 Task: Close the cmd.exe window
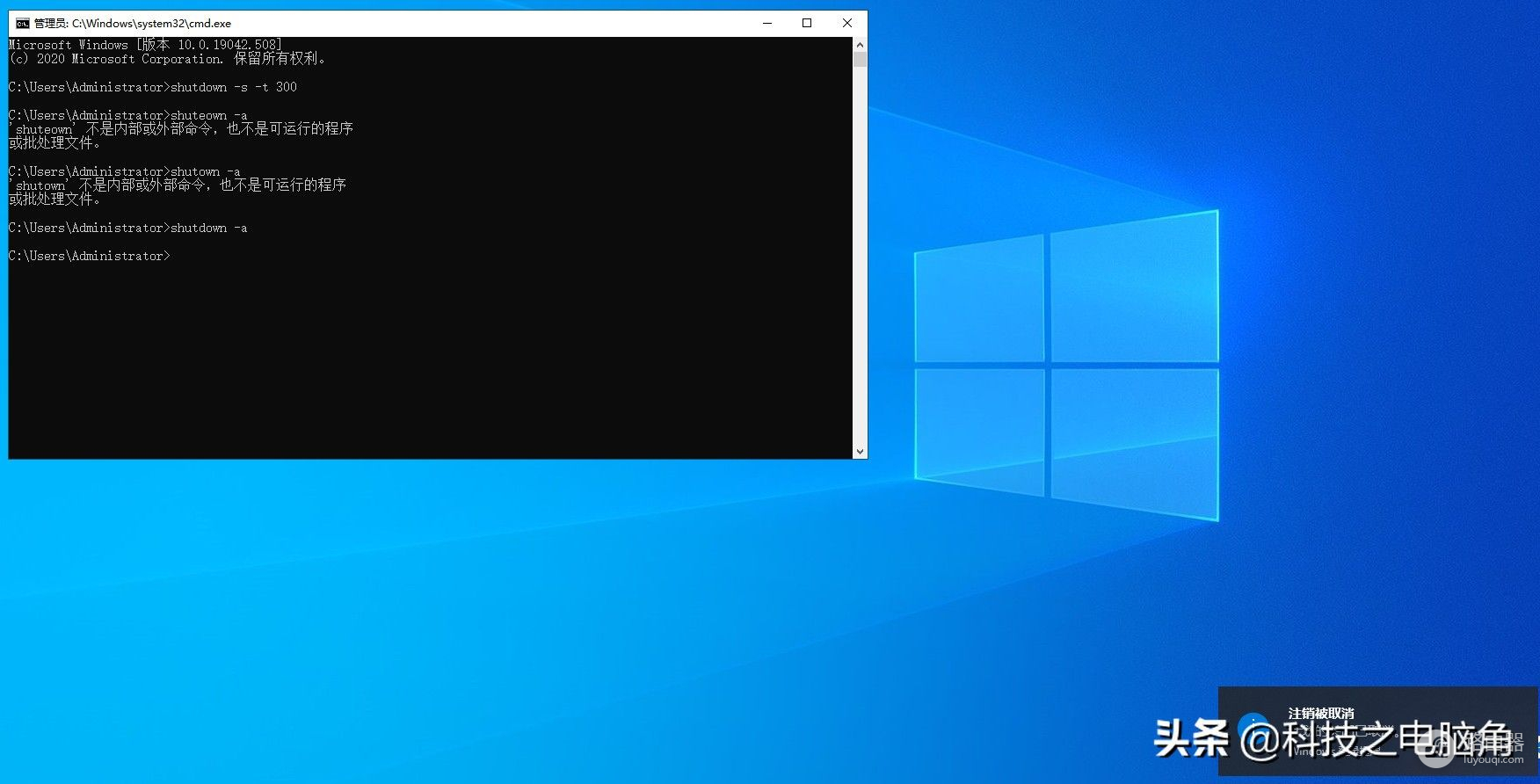click(x=847, y=24)
